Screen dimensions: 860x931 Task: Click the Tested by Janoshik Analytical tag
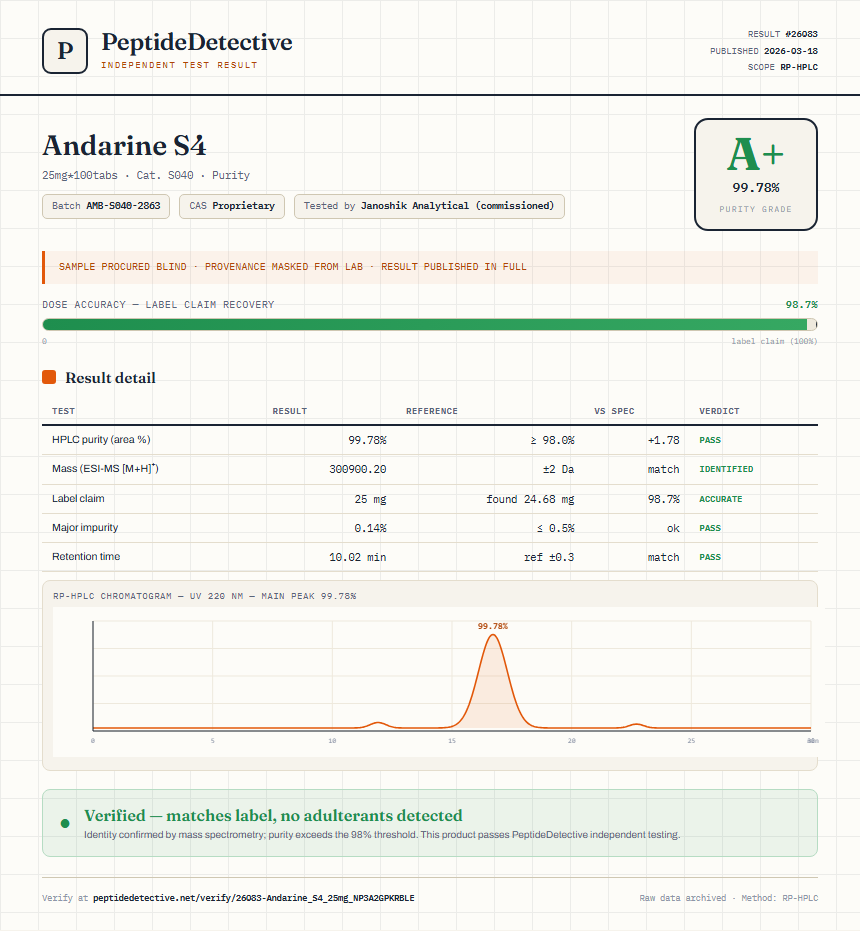point(429,206)
